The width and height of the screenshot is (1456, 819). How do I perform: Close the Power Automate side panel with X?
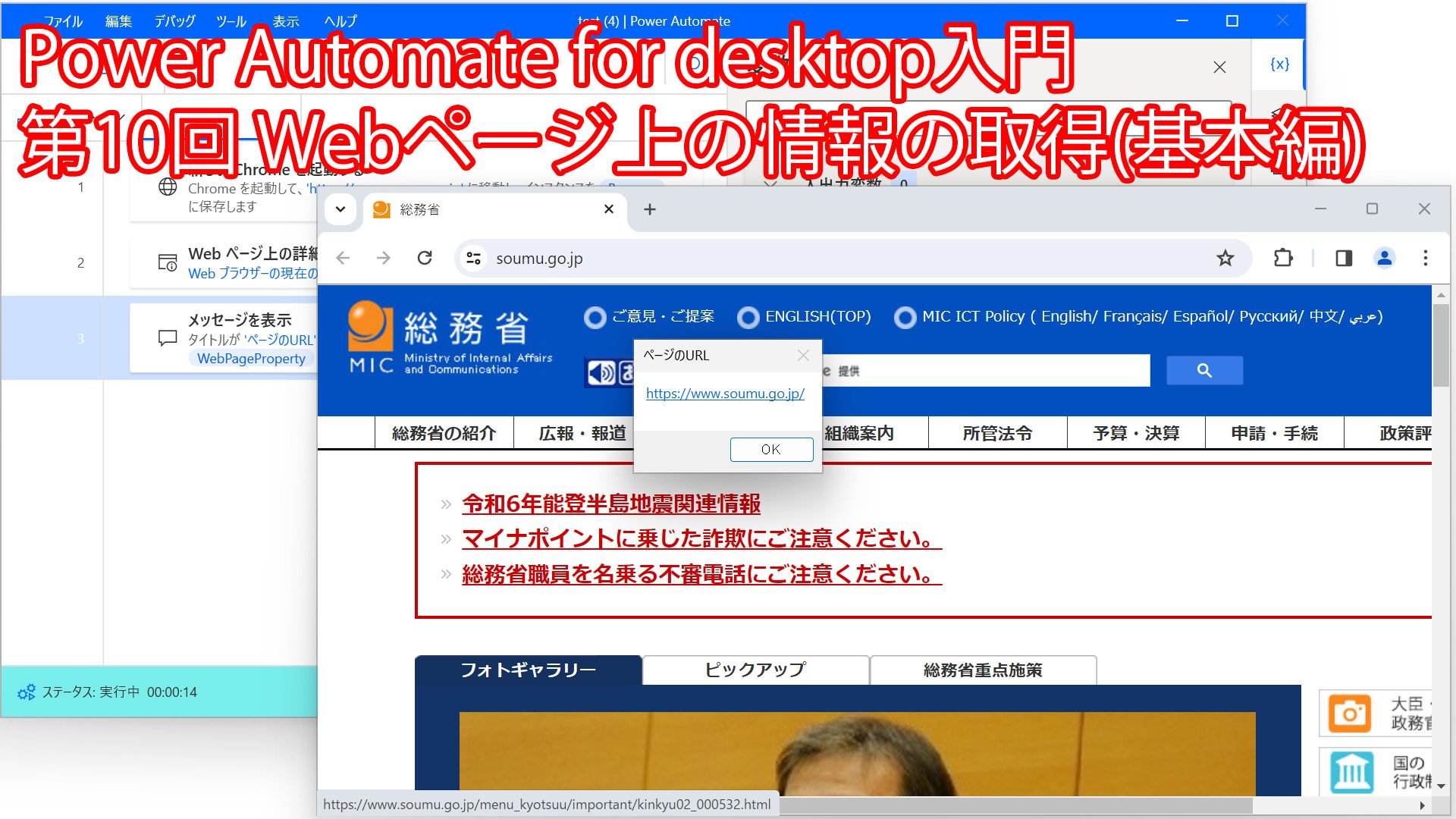coord(1219,67)
